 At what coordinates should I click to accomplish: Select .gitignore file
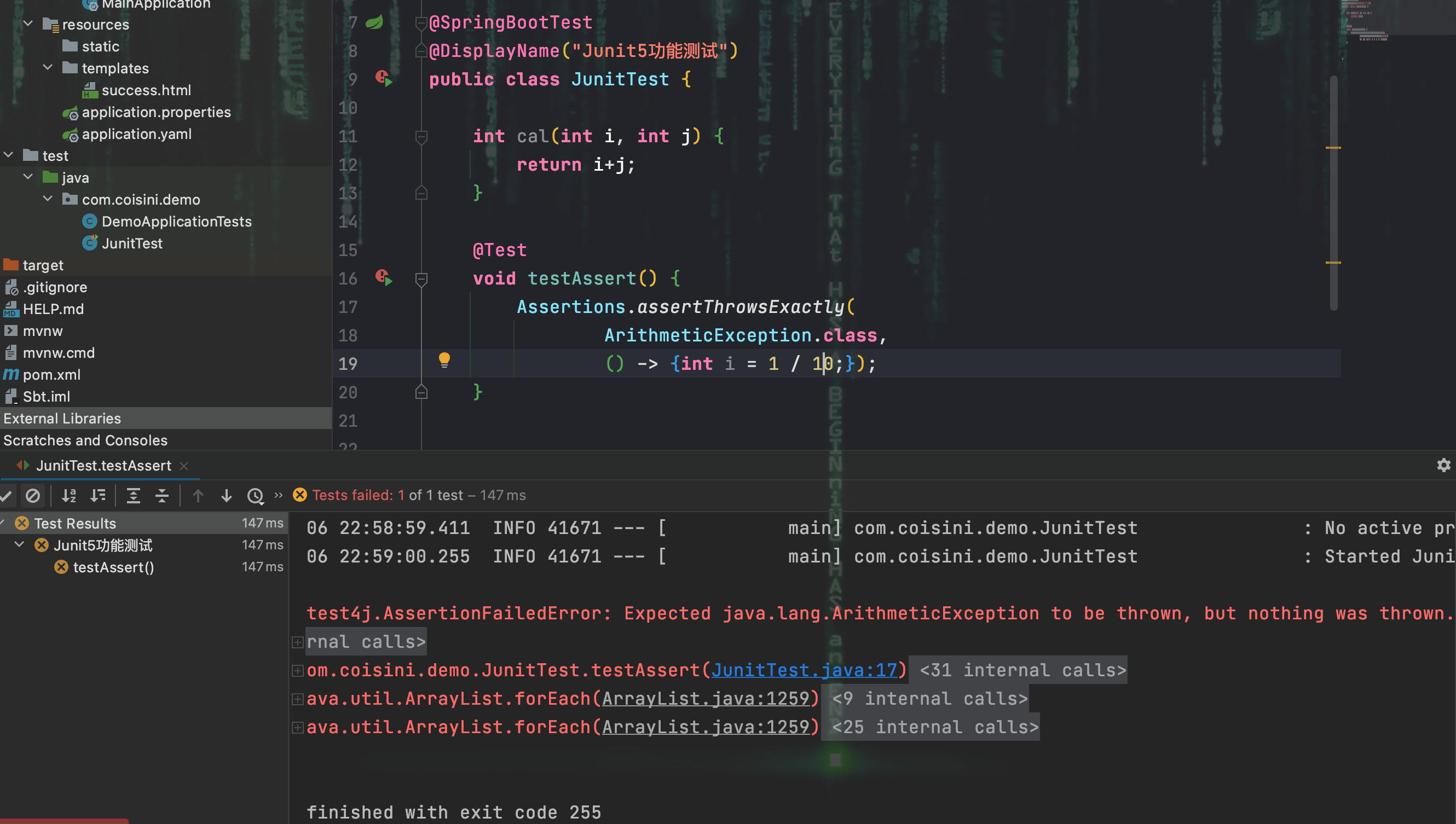55,287
